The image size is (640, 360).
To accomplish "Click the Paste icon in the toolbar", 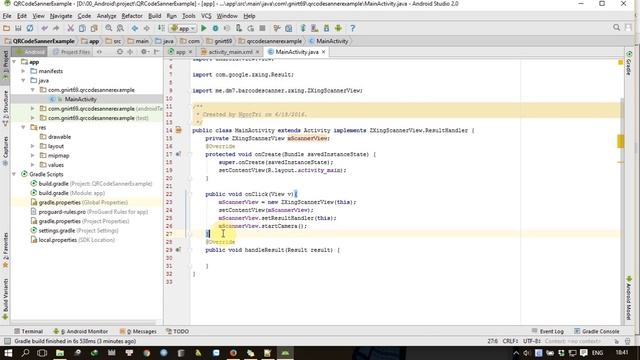I will click(x=94, y=28).
